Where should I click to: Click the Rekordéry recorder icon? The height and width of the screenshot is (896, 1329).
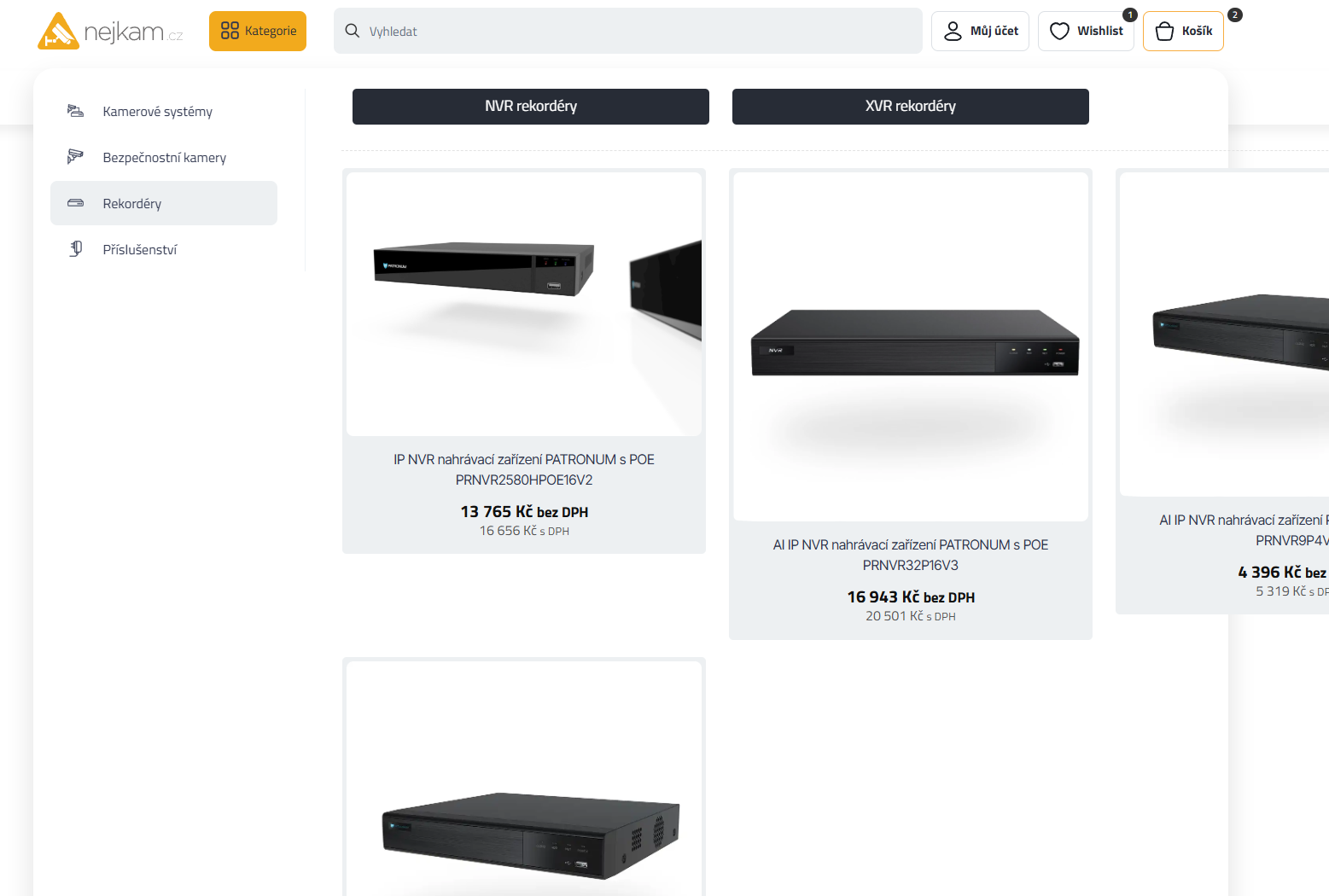[76, 203]
